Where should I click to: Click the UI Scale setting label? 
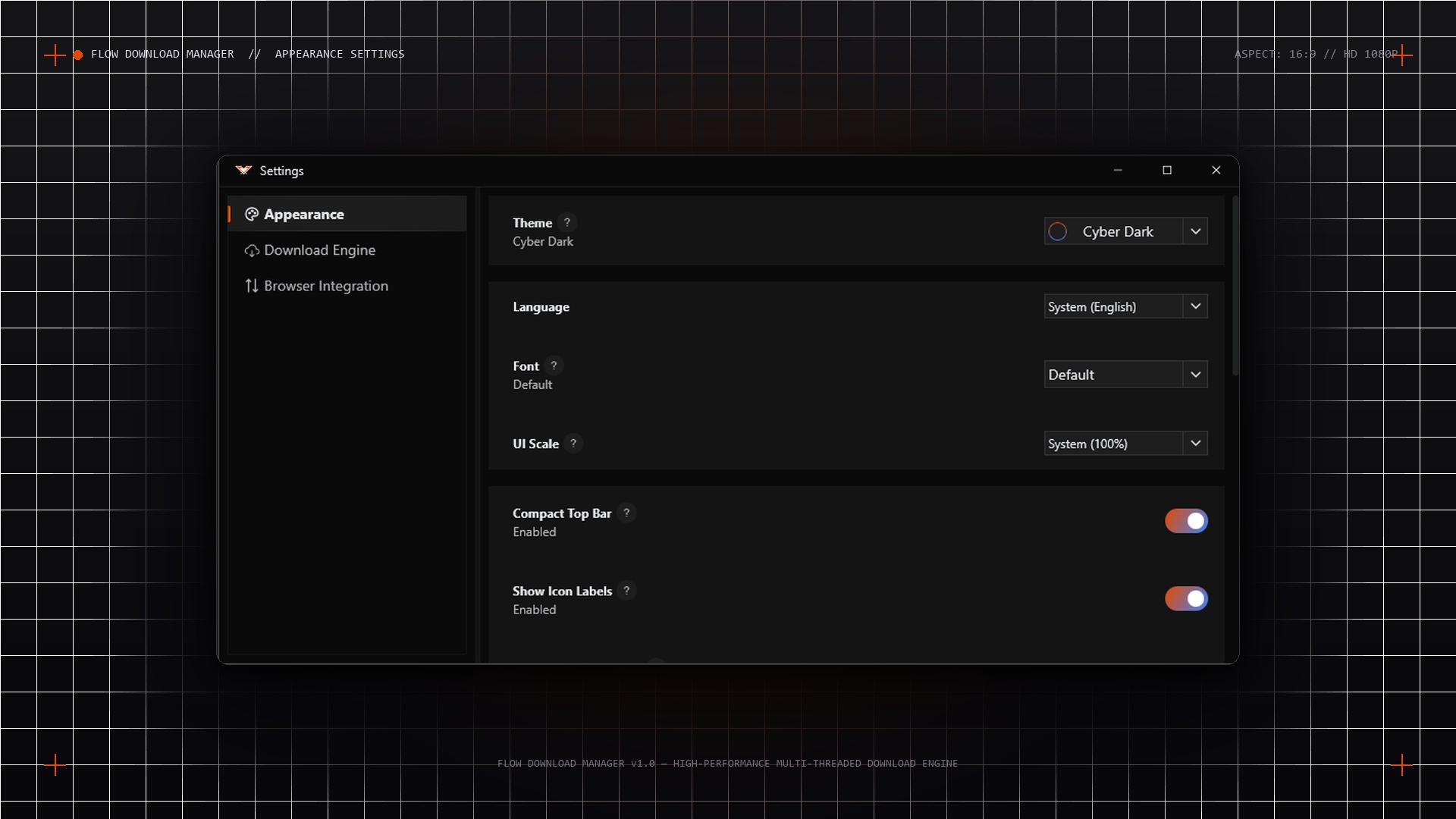click(x=535, y=444)
